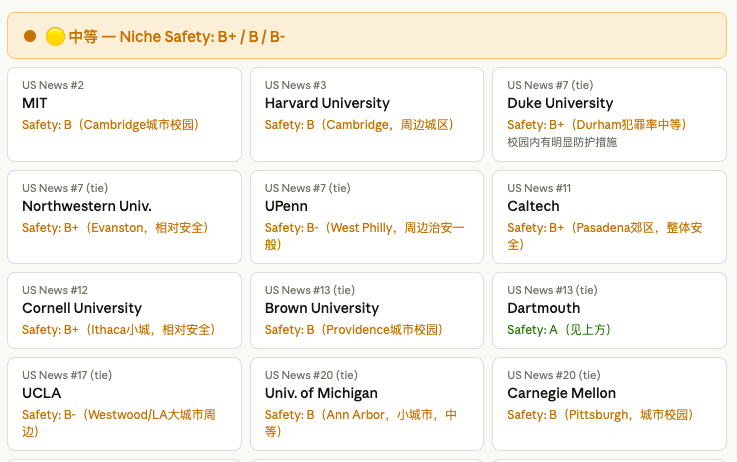This screenshot has width=737, height=462.
Task: Click the Dartmouth title
Action: click(544, 308)
